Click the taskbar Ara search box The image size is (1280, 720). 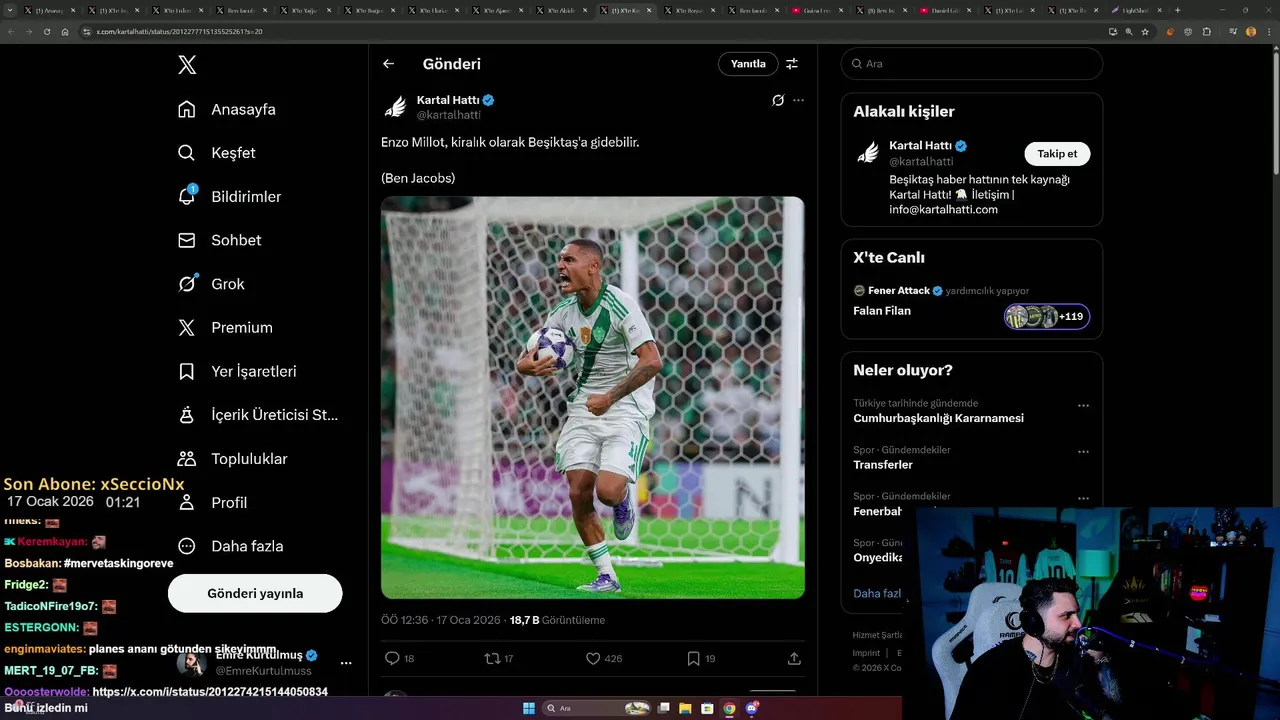click(x=597, y=708)
